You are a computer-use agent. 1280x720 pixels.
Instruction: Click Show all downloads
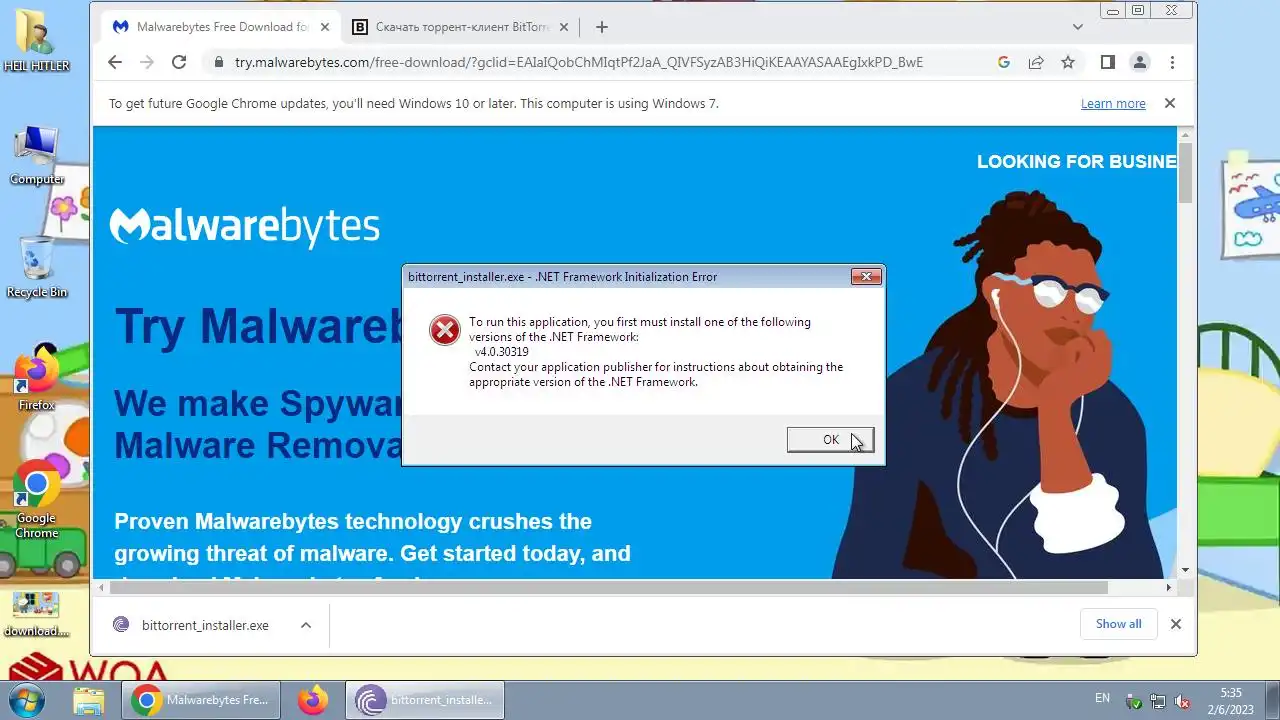(x=1118, y=624)
